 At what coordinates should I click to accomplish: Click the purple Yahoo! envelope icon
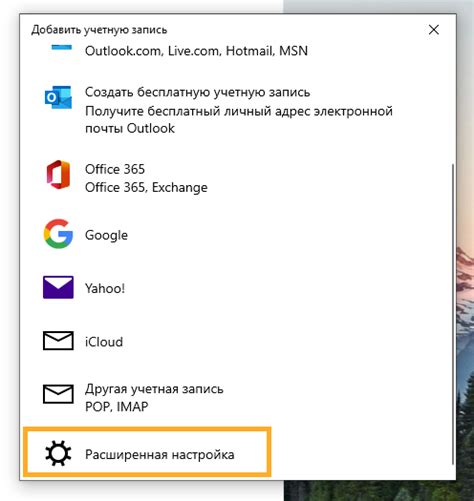(x=58, y=287)
